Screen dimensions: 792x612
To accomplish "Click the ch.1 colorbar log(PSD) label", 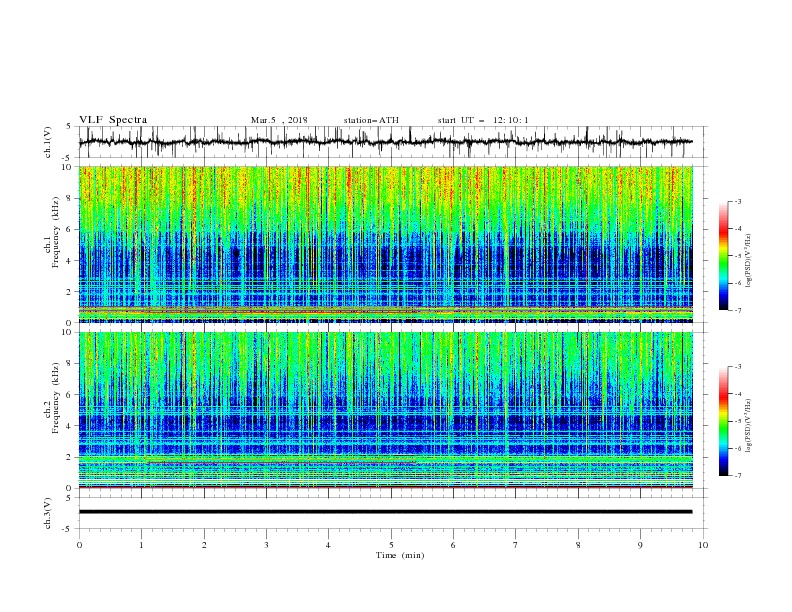I will [749, 261].
